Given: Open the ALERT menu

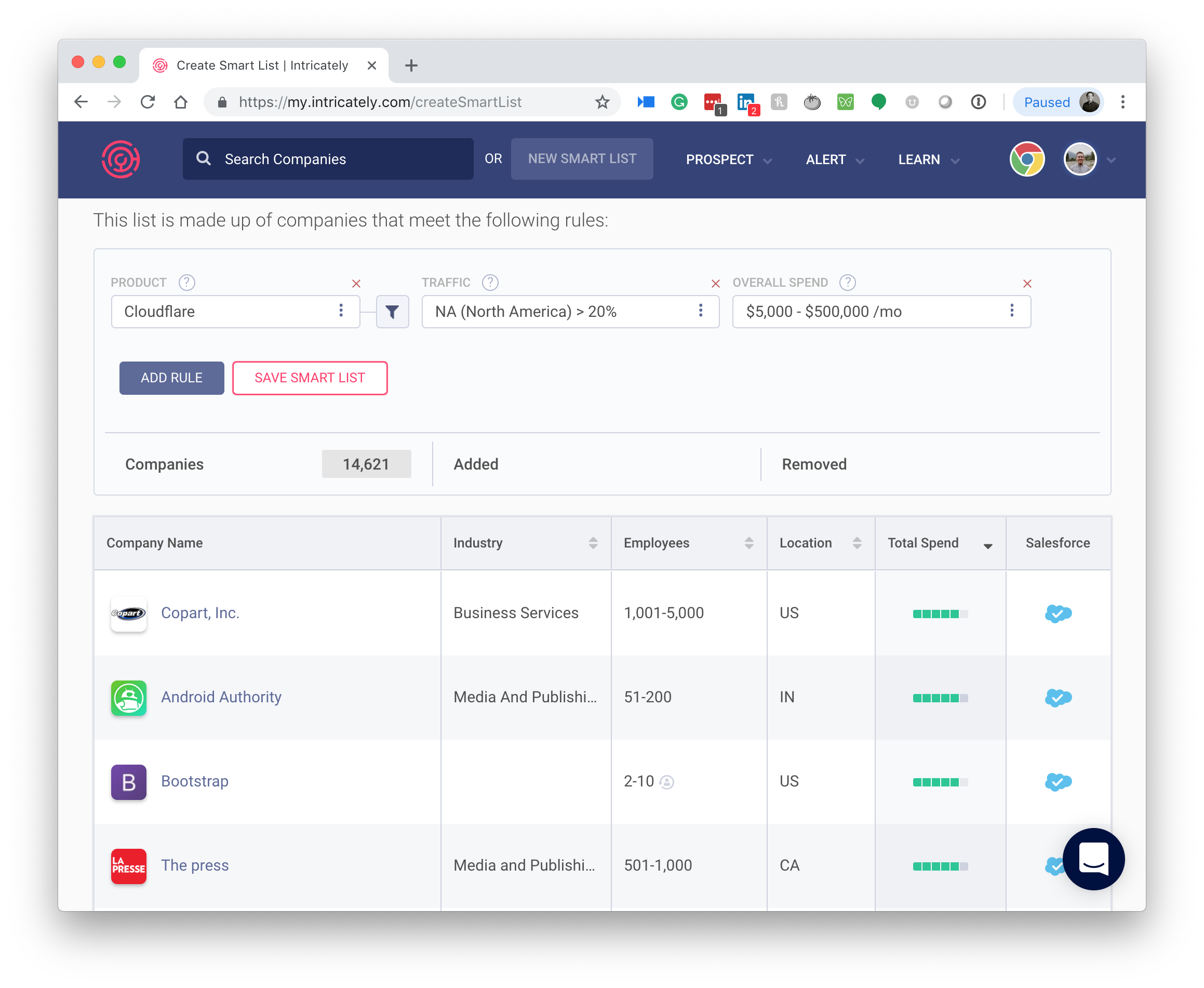Looking at the screenshot, I should pyautogui.click(x=834, y=160).
